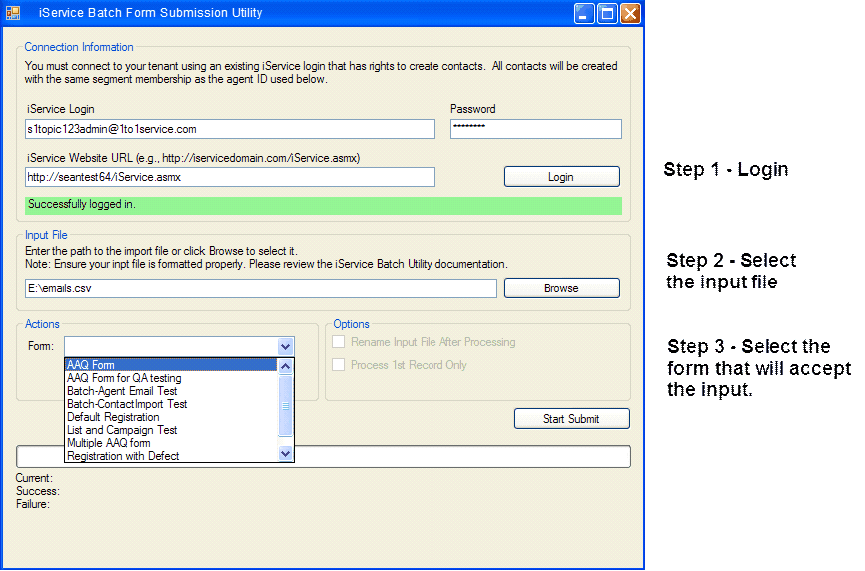The height and width of the screenshot is (571, 865).
Task: Choose Registration with Defect form
Action: click(x=171, y=456)
